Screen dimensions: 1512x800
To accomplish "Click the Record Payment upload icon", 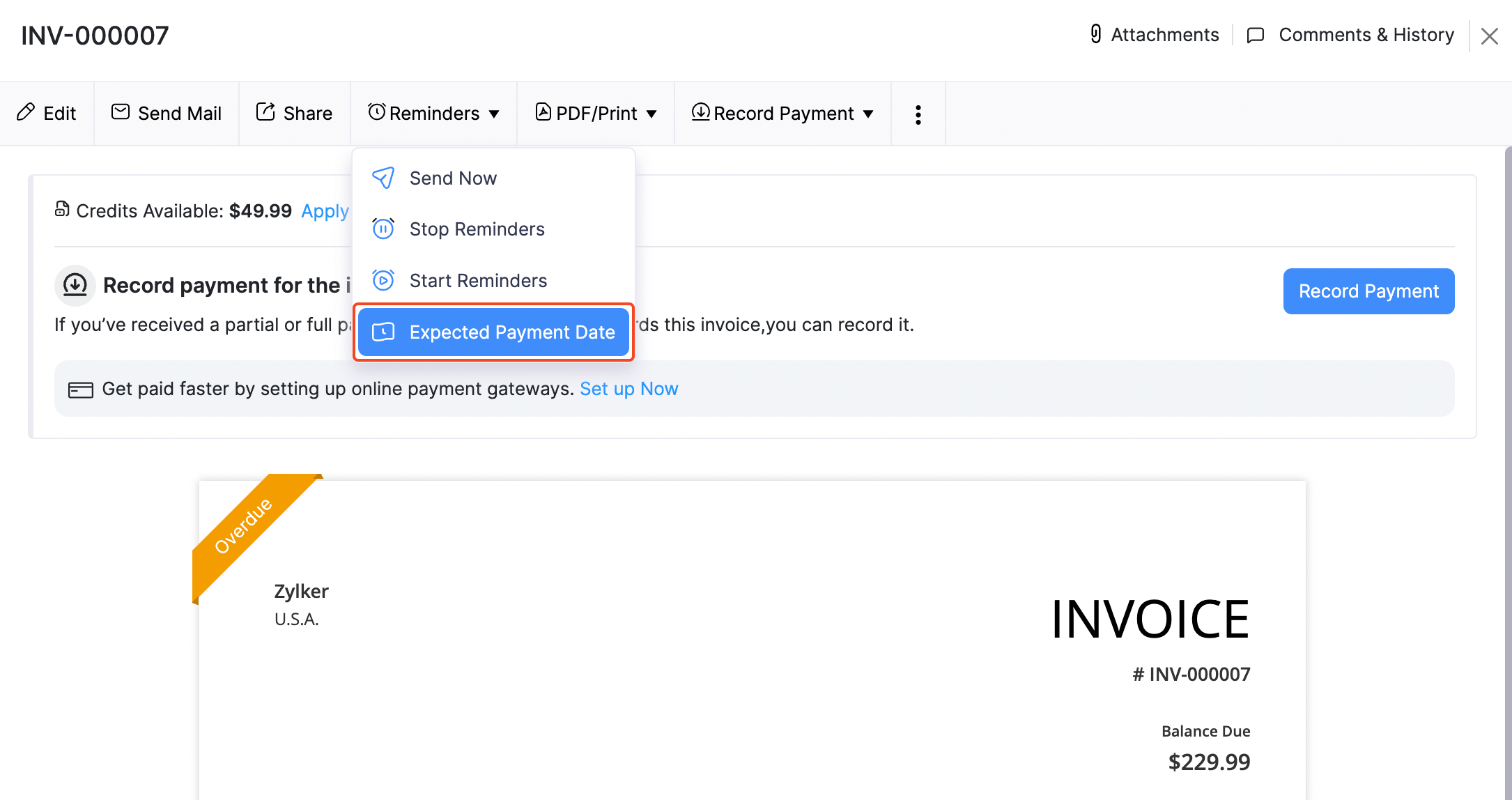I will click(700, 113).
